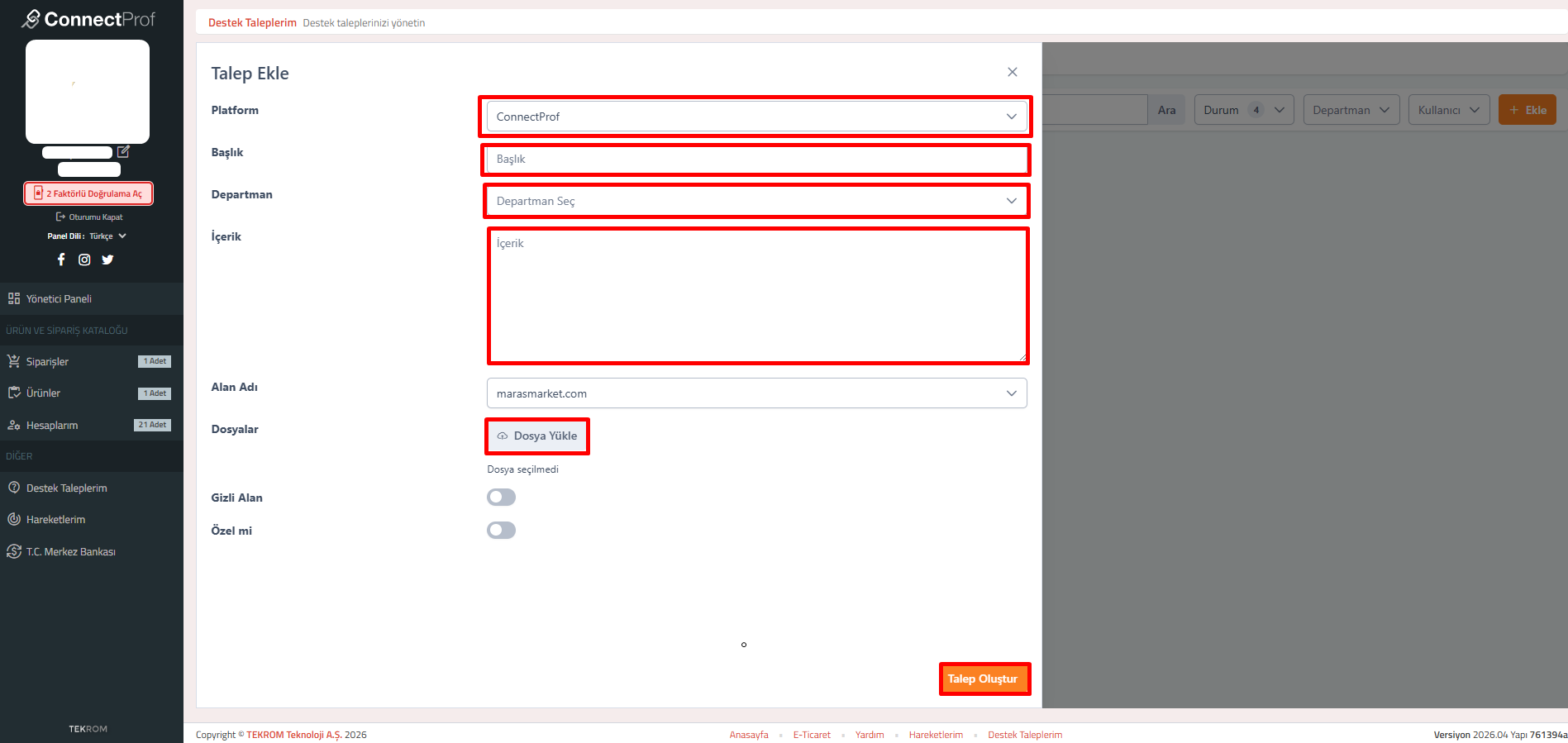Click the profile edit pencil icon
The image size is (1568, 743).
coord(123,151)
